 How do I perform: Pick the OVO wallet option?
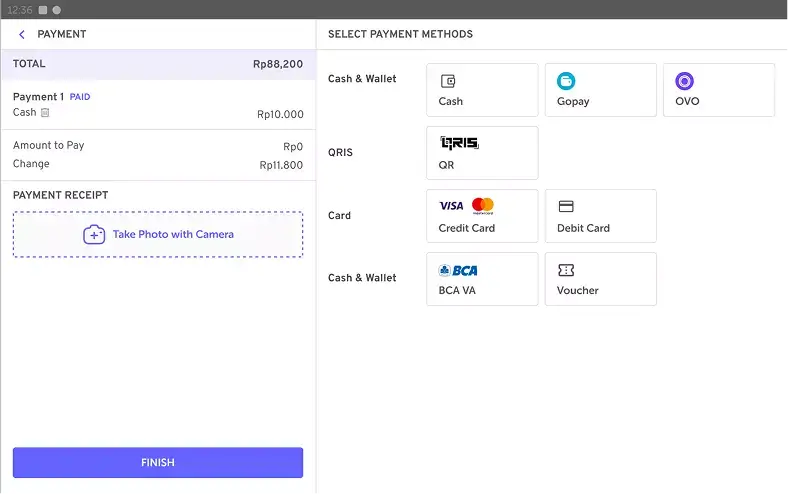click(x=718, y=90)
